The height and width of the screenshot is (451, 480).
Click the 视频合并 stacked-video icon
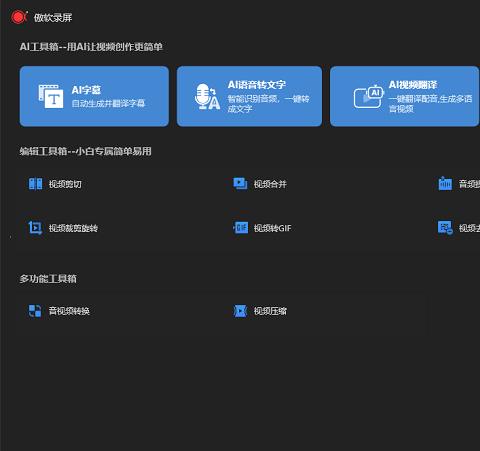[240, 184]
